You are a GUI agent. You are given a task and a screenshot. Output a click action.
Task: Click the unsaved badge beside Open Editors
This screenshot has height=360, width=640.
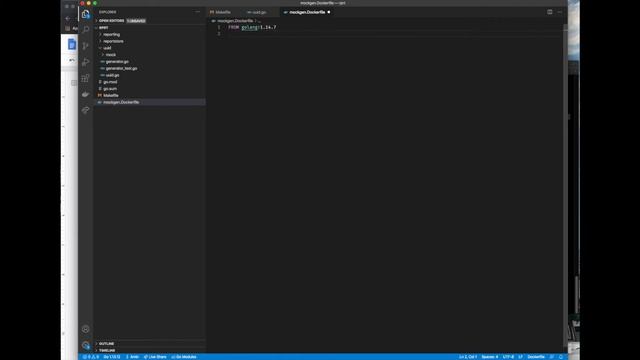tap(136, 21)
